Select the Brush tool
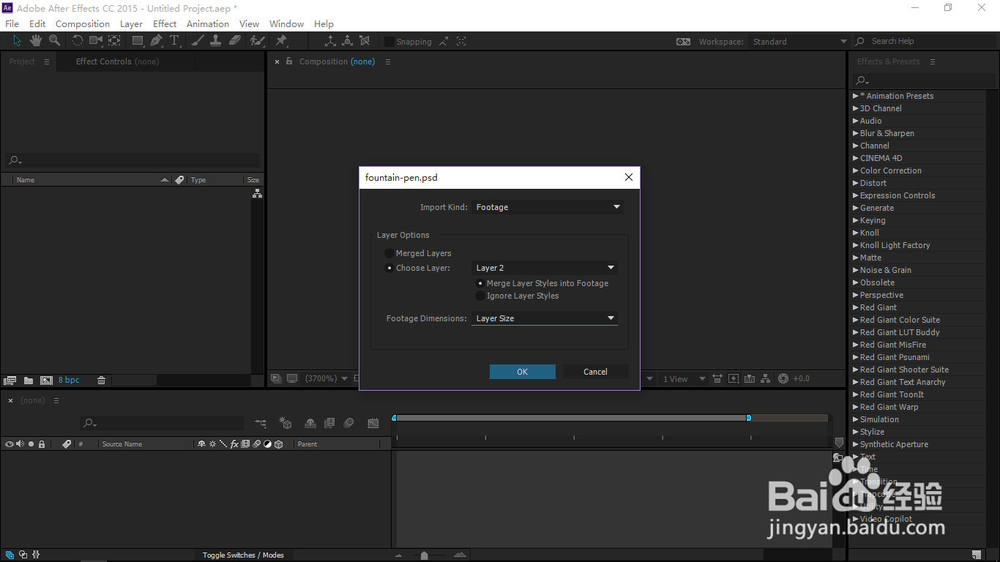Screen dimensions: 1000x562 (198, 41)
